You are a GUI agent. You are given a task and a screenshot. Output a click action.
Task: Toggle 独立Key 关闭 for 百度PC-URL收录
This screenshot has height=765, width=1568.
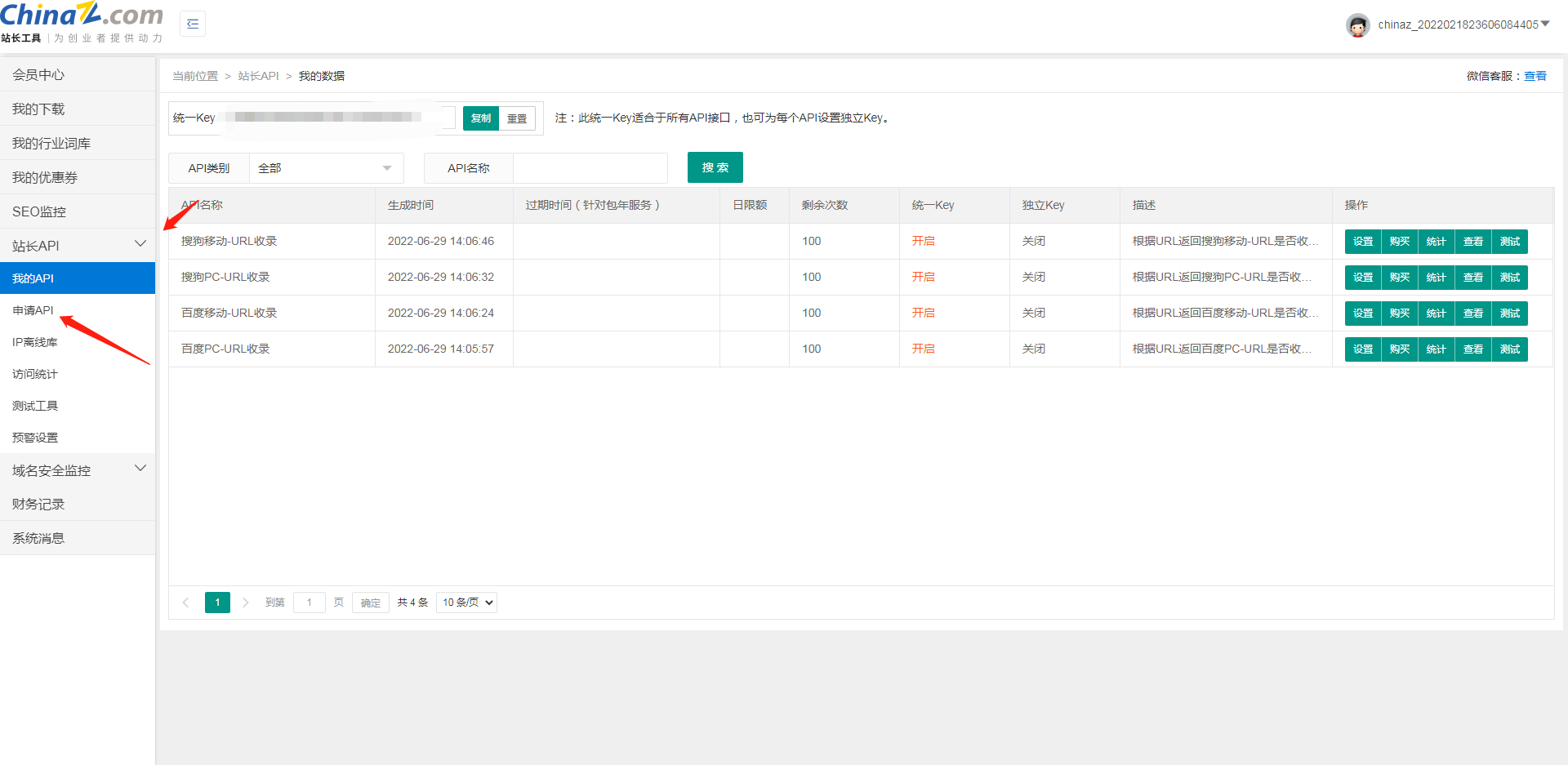pos(1034,349)
